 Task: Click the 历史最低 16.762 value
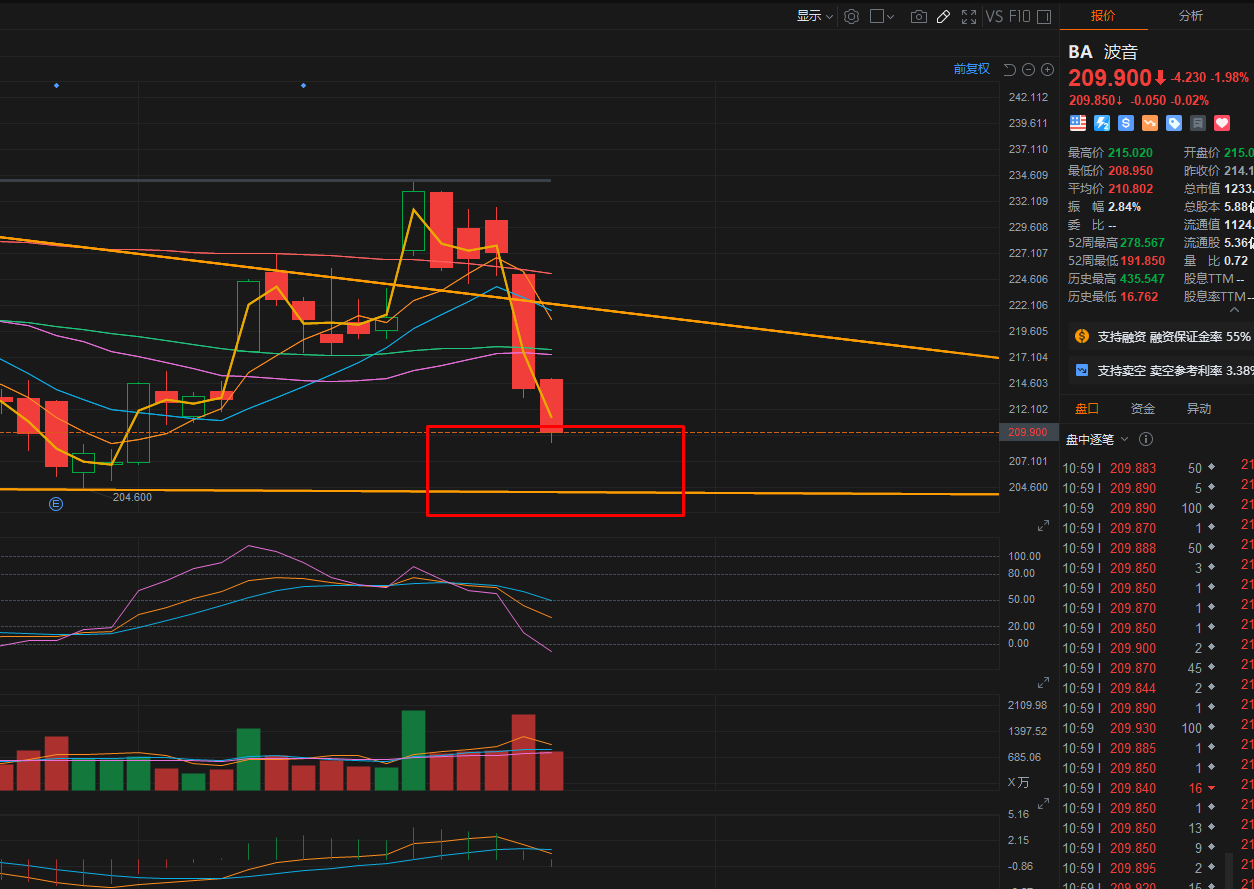click(1139, 297)
